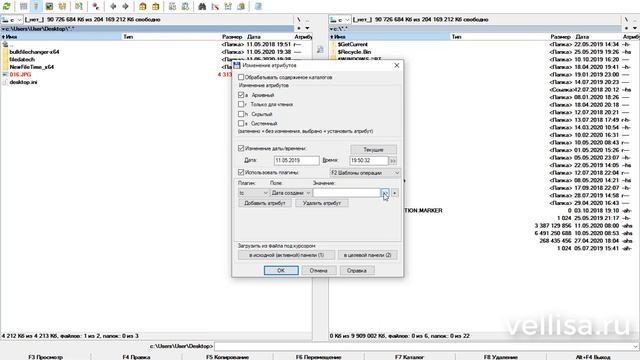Click F5 Копирование in function key bar
The width and height of the screenshot is (640, 360).
pos(227,357)
